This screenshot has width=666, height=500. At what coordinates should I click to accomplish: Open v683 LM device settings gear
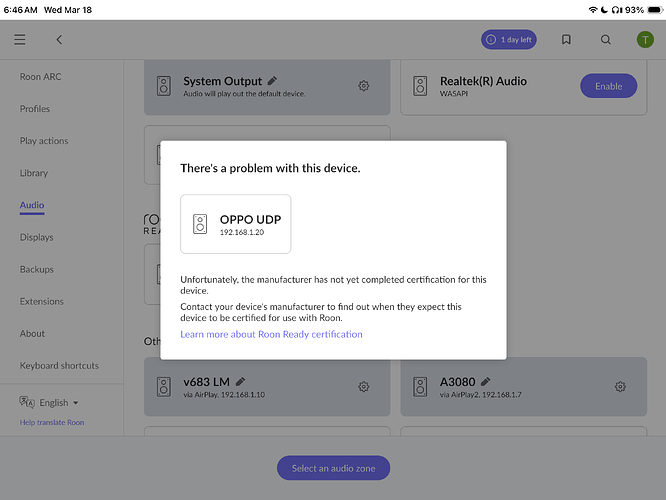[364, 387]
